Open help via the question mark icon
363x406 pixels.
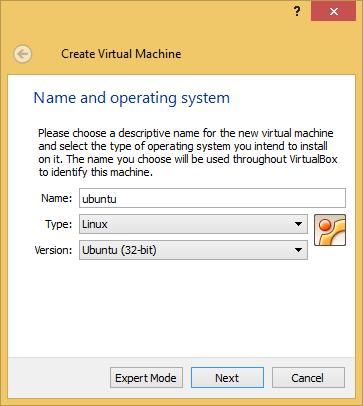pyautogui.click(x=297, y=12)
